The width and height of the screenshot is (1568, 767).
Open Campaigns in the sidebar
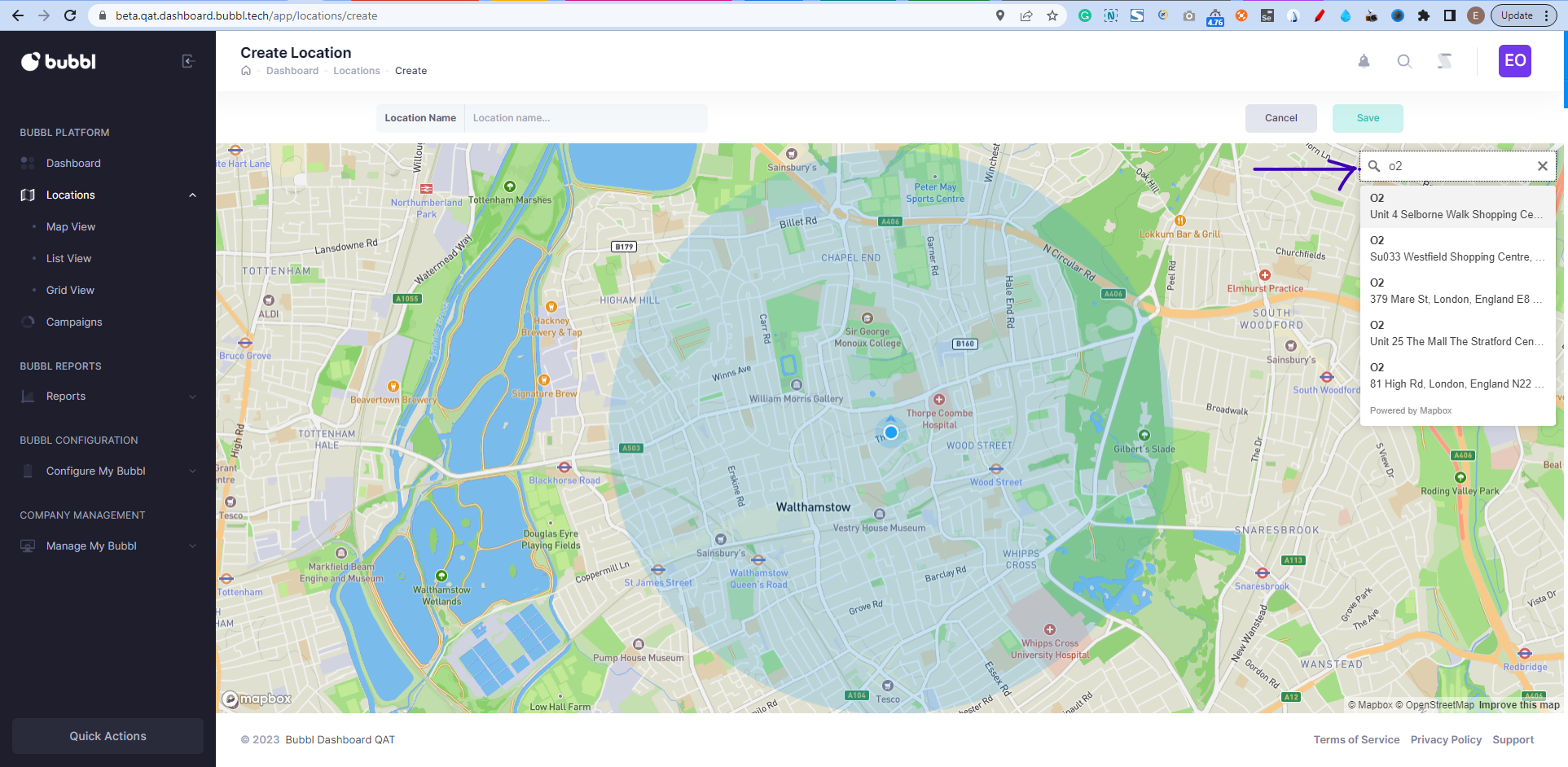click(x=74, y=322)
